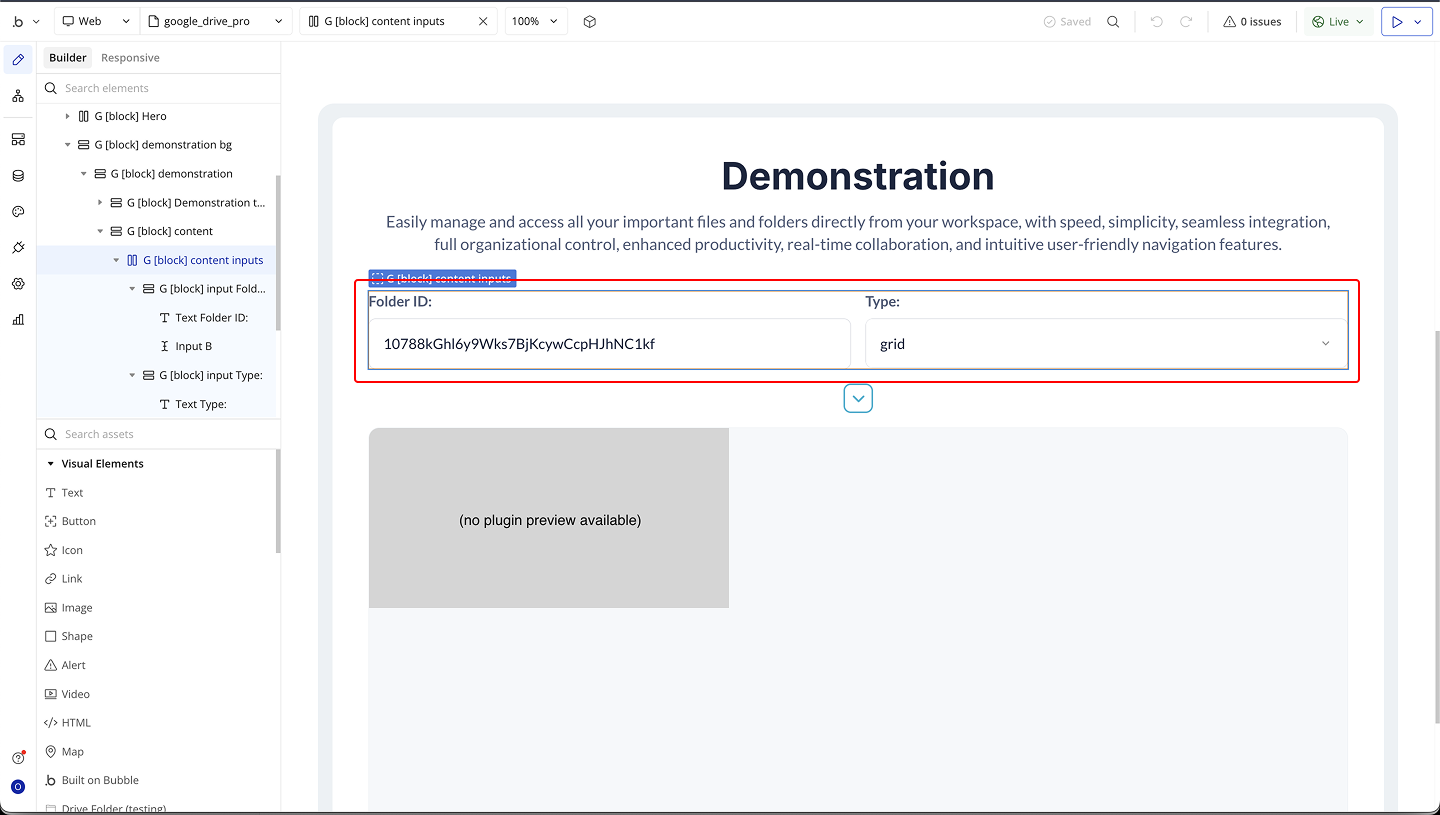Open the Styles palette icon
The width and height of the screenshot is (1440, 815).
18,212
